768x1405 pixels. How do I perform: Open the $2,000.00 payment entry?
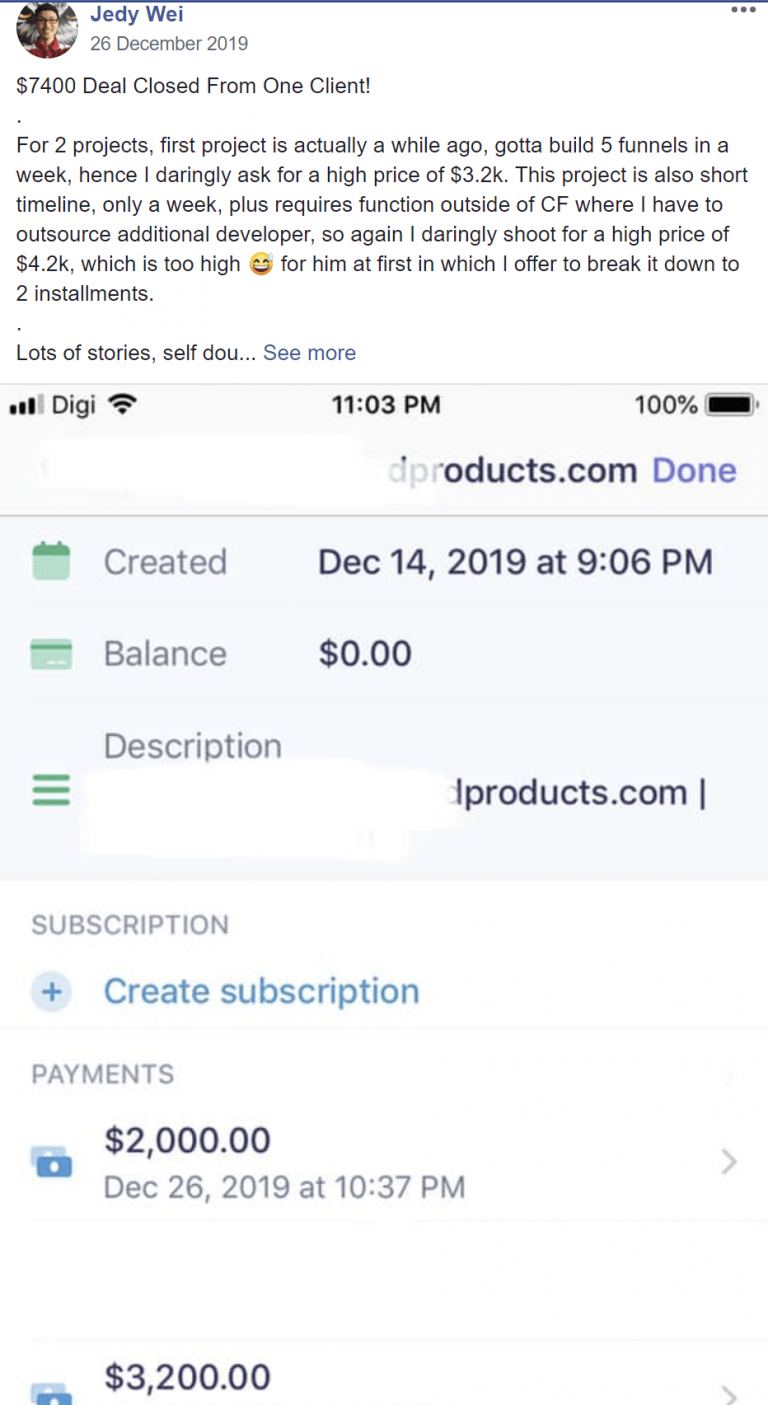[x=384, y=1162]
